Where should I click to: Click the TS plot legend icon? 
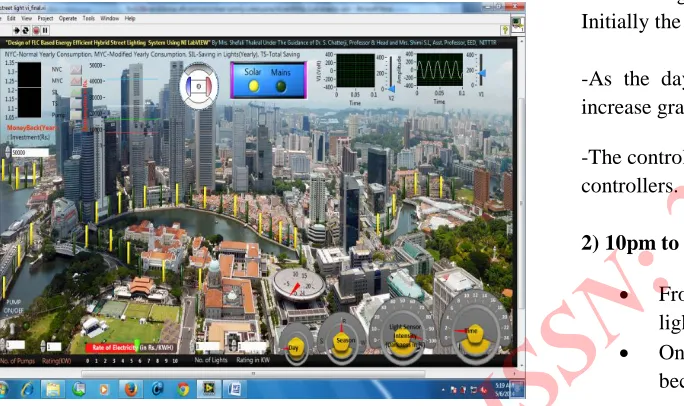click(x=76, y=104)
